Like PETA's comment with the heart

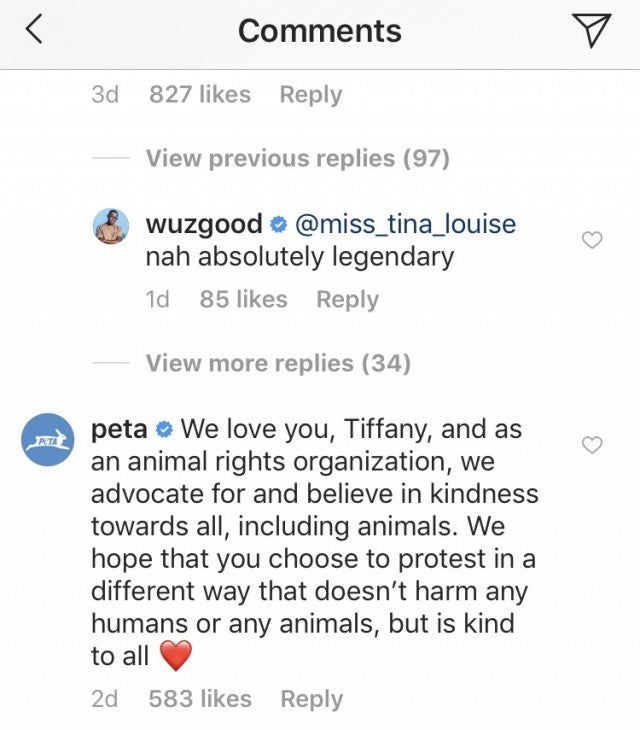pos(592,445)
